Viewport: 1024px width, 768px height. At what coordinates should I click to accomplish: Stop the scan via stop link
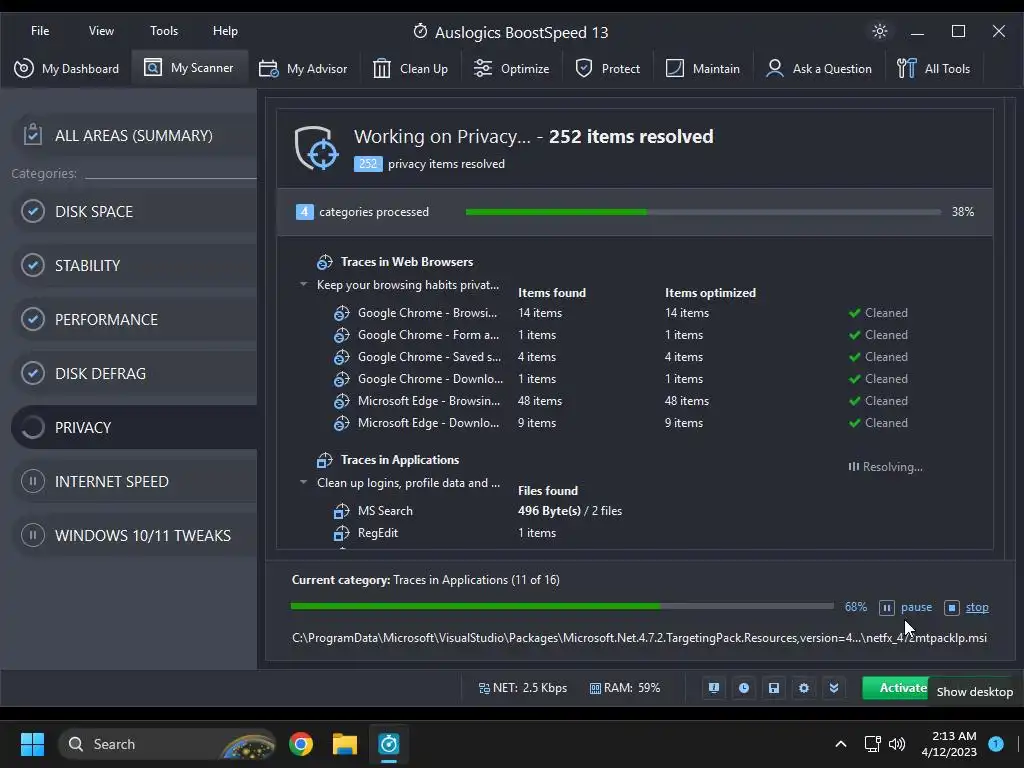(977, 607)
